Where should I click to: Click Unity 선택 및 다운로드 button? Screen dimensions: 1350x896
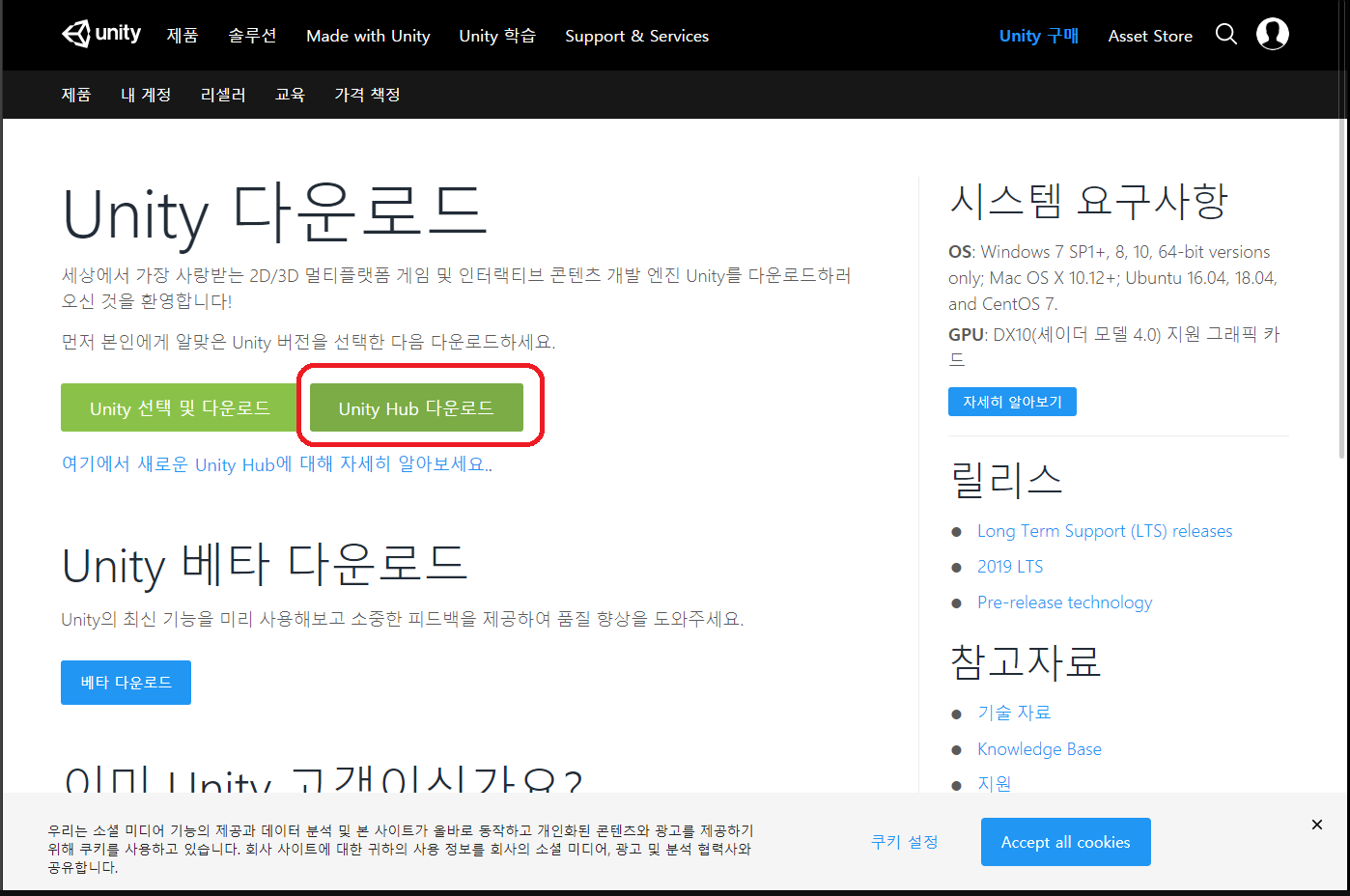180,407
